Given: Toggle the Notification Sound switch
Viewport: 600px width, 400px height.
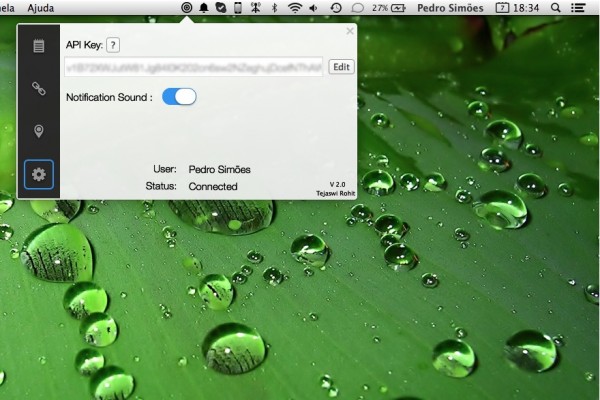Looking at the screenshot, I should pyautogui.click(x=179, y=96).
